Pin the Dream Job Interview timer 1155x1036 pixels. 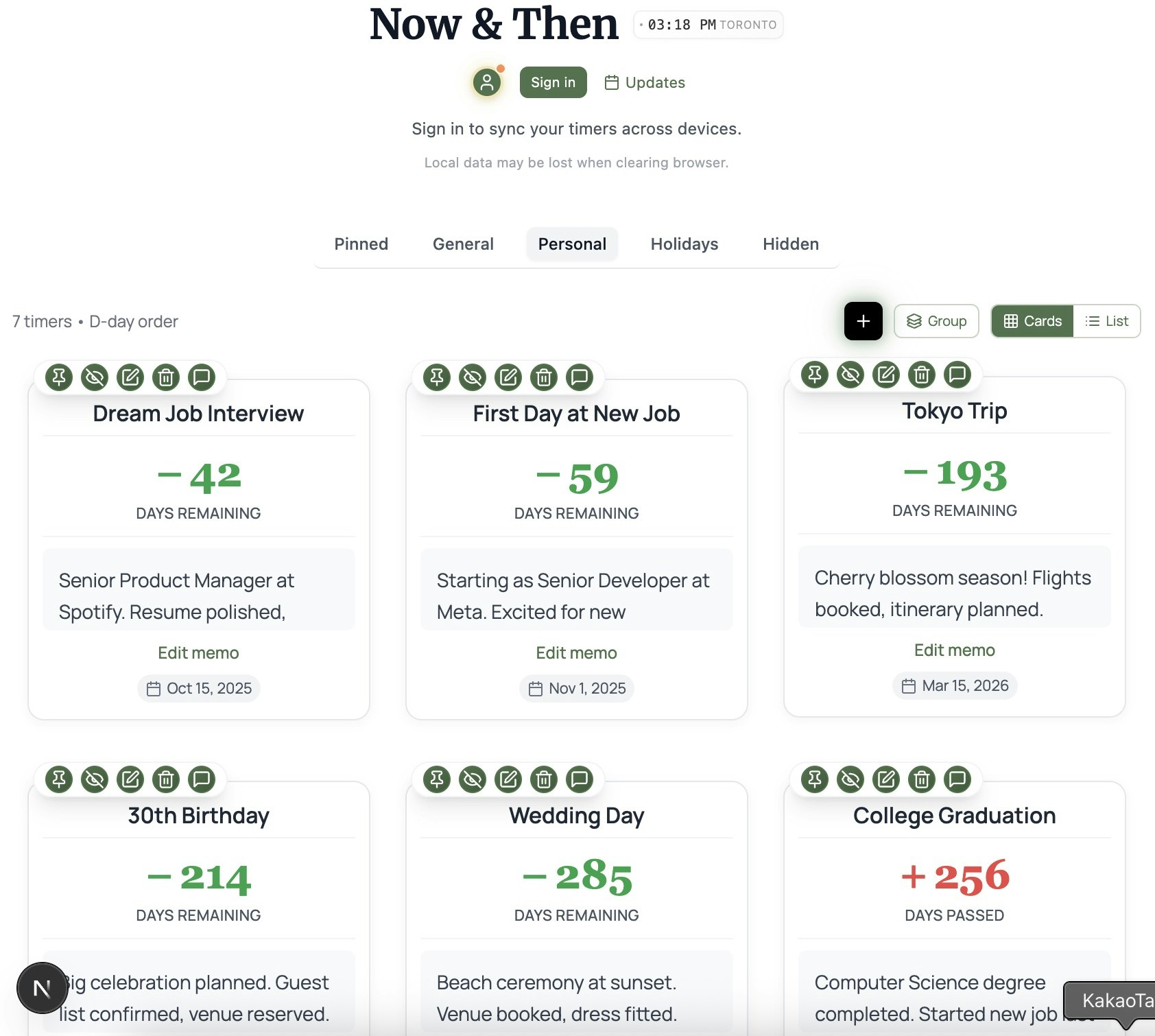pyautogui.click(x=58, y=377)
